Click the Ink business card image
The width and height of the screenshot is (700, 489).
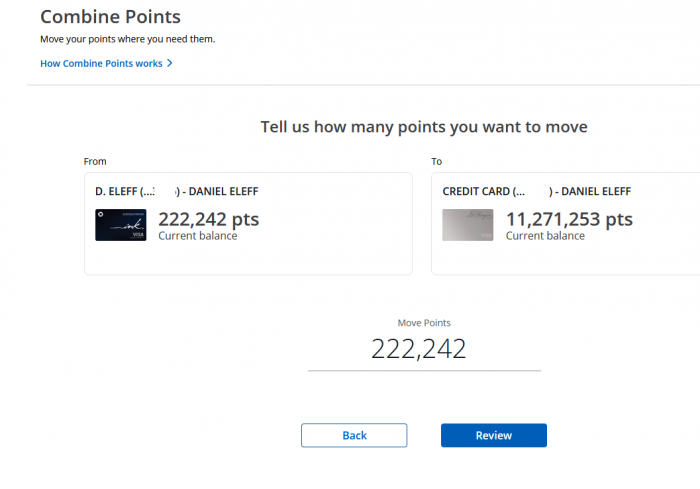pyautogui.click(x=121, y=225)
